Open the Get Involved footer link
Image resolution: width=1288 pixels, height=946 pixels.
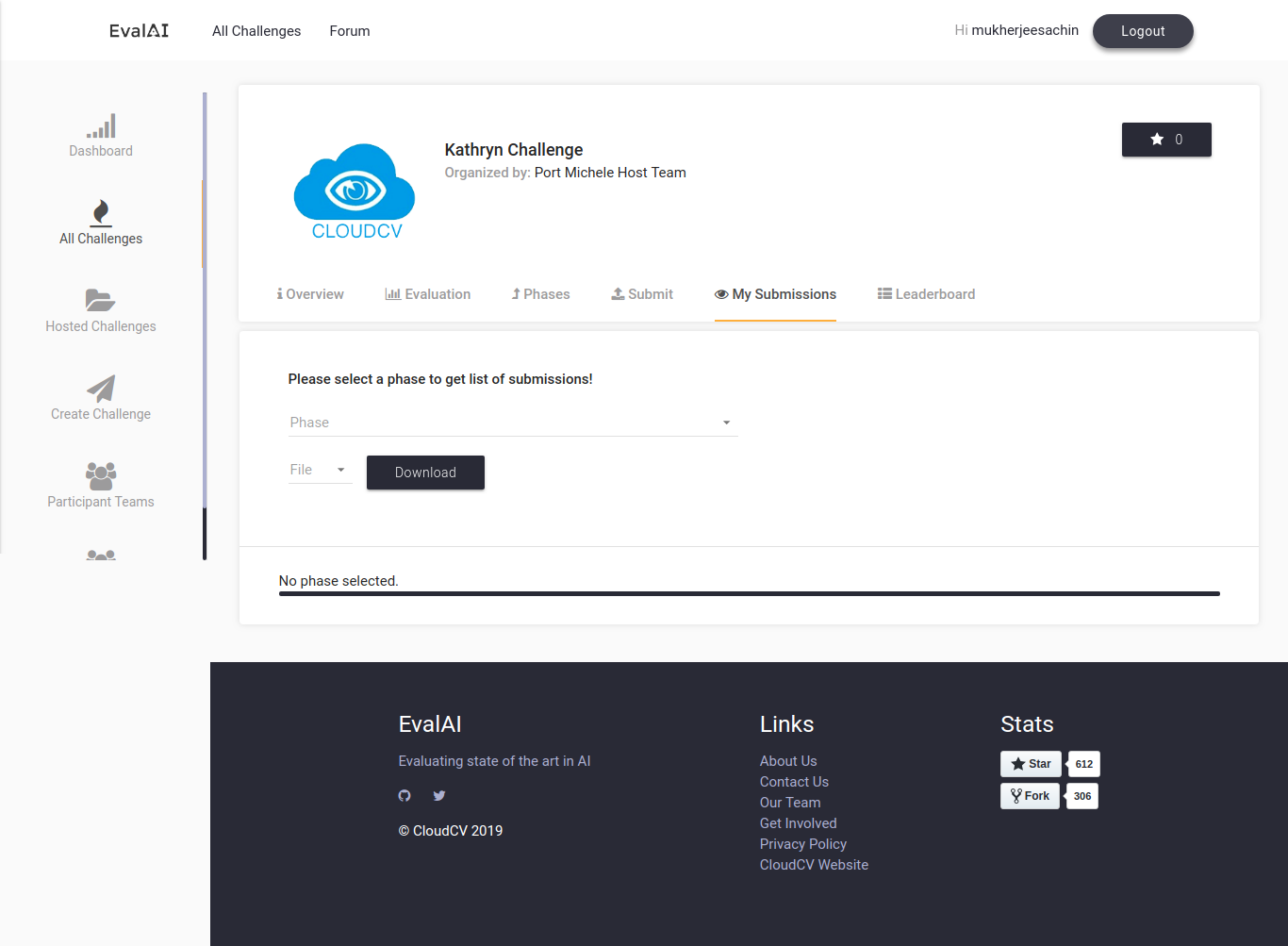798,823
